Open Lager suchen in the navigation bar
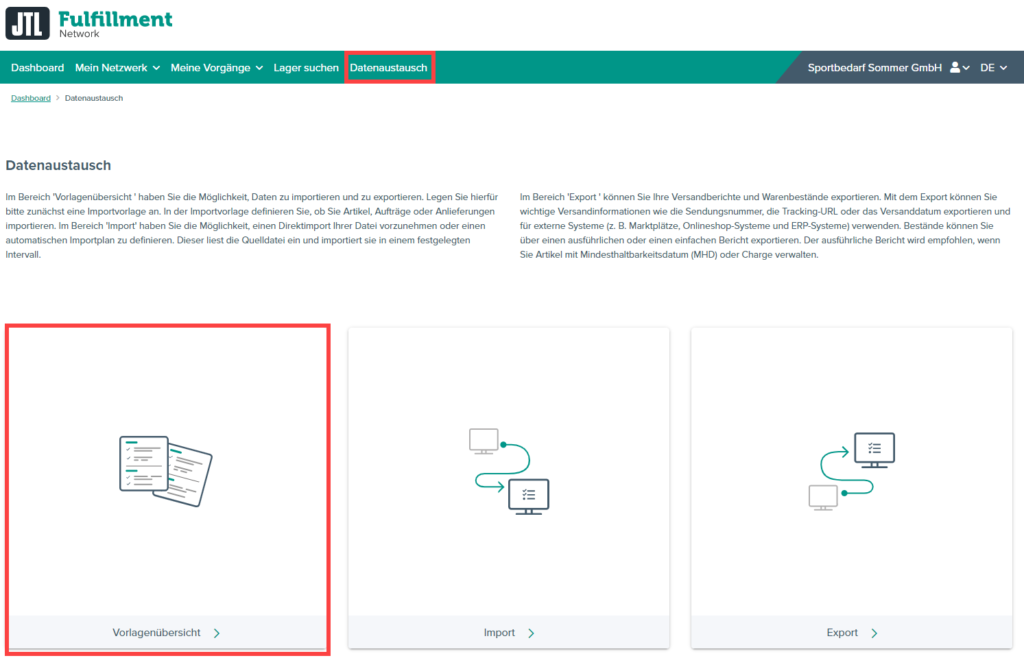Screen dimensions: 1024x669 click(x=306, y=68)
